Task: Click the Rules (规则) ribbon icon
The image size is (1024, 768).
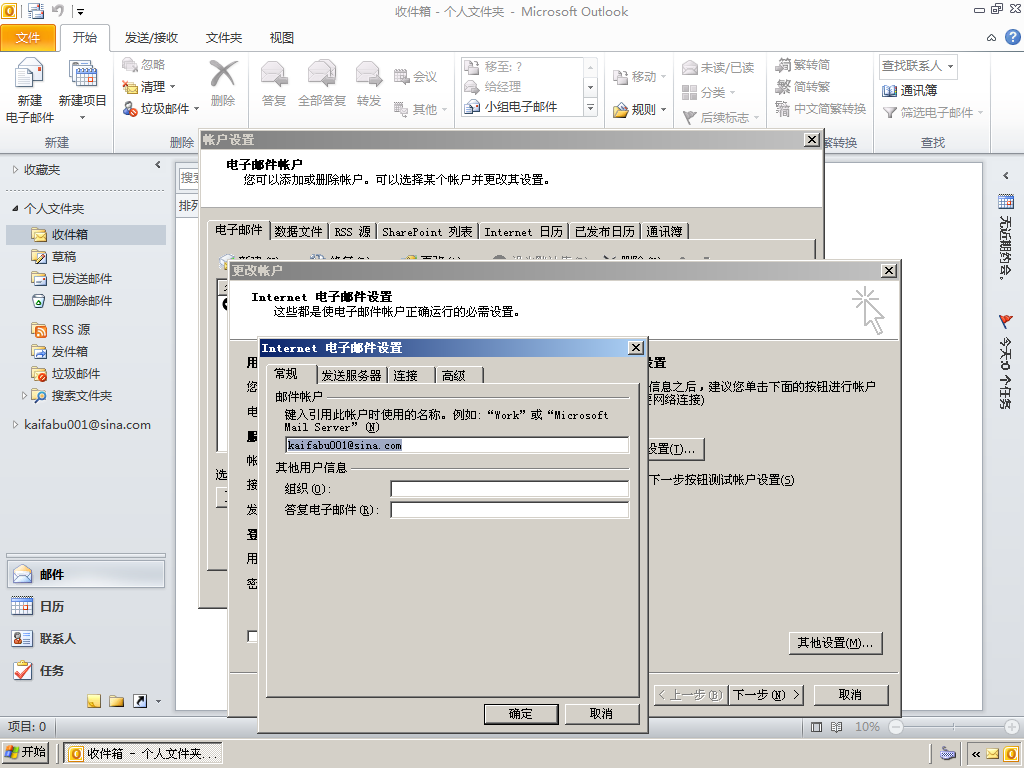Action: (x=620, y=110)
